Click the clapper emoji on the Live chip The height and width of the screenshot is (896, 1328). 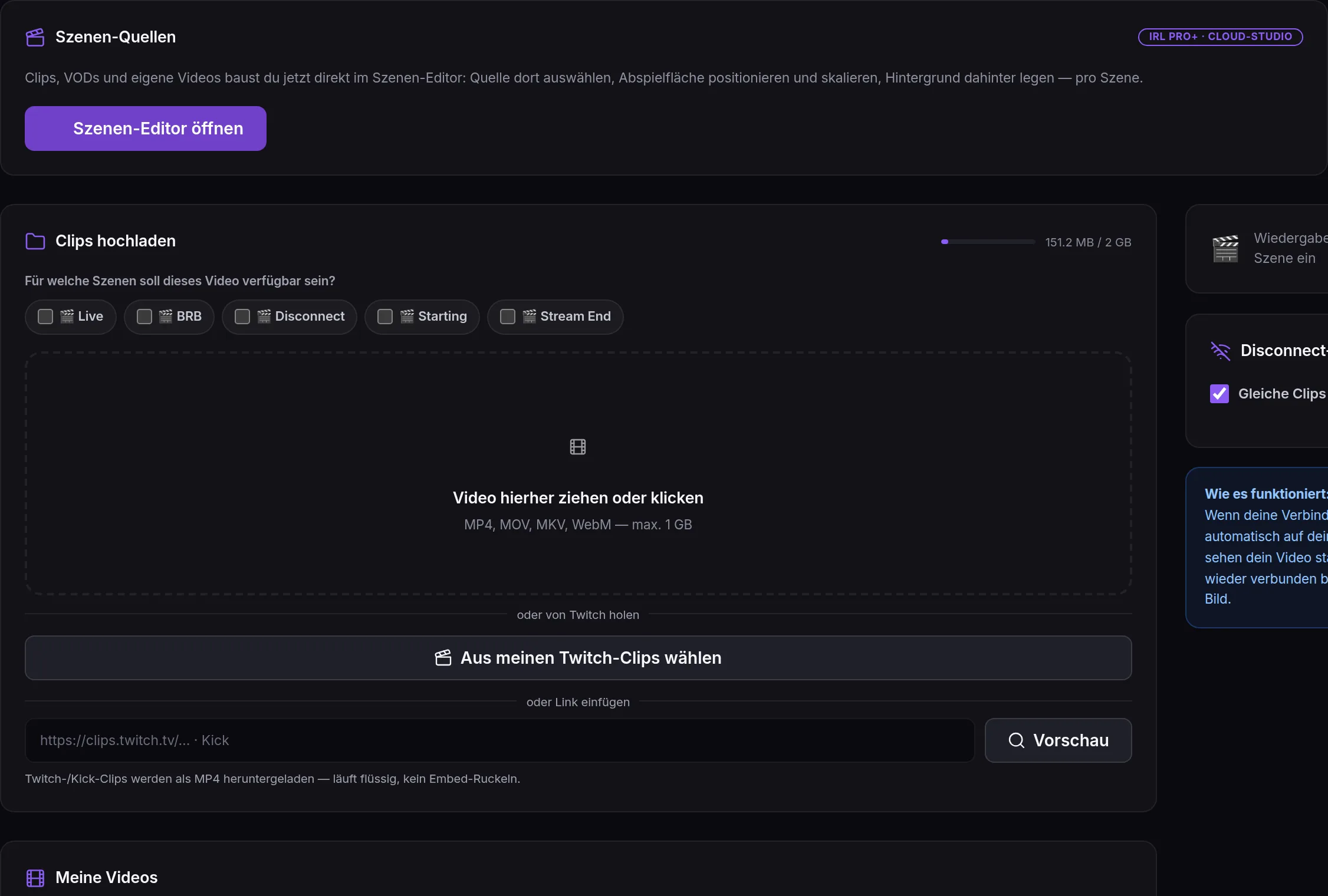pyautogui.click(x=67, y=317)
